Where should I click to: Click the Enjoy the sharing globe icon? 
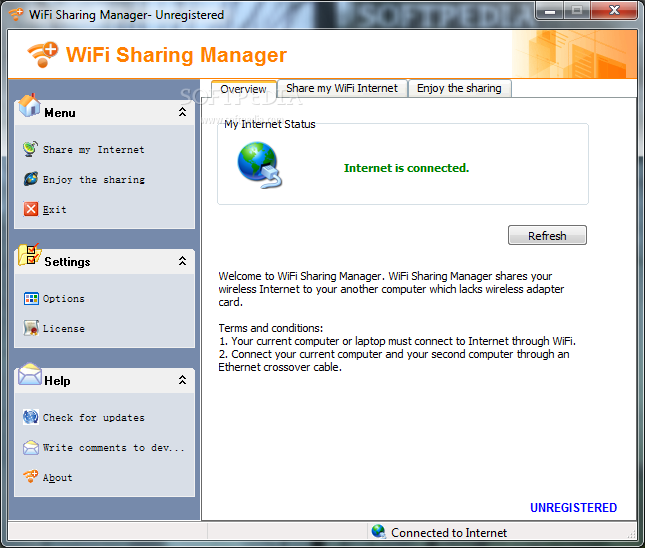pos(30,179)
